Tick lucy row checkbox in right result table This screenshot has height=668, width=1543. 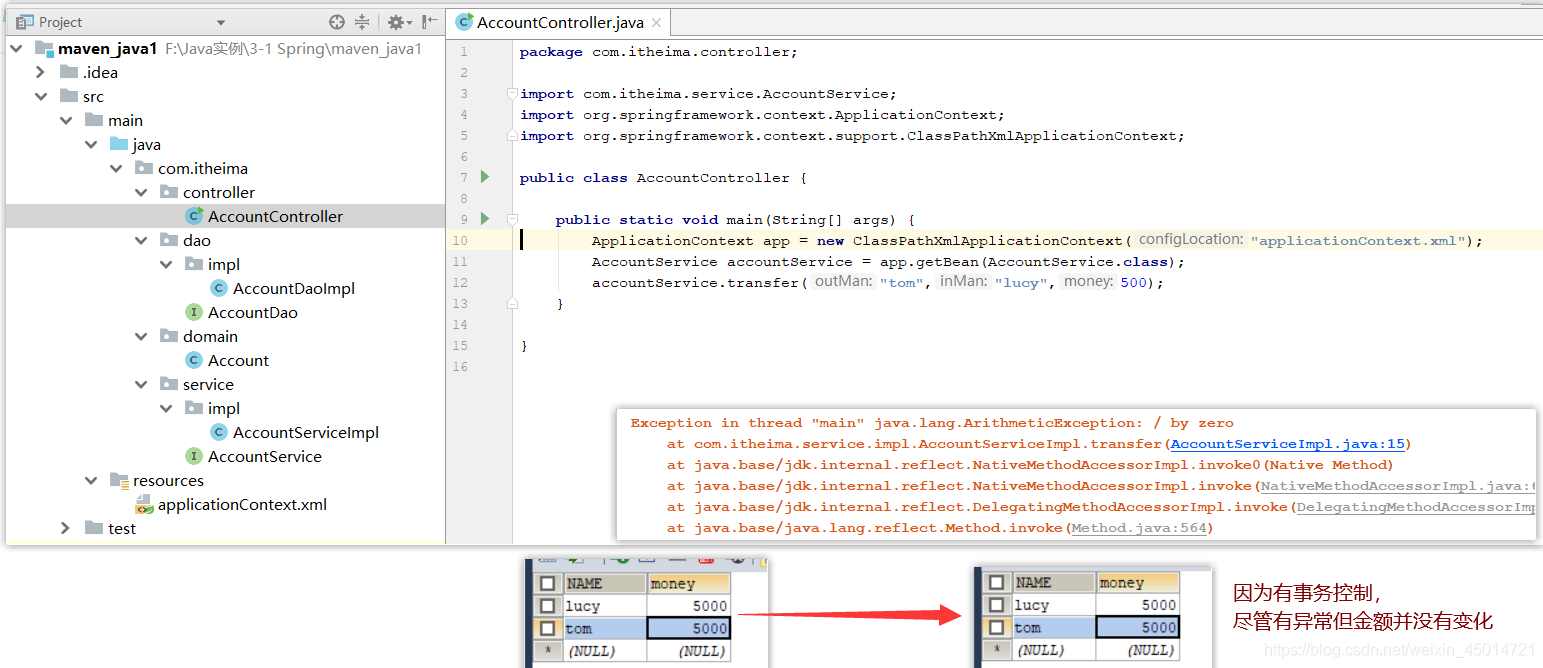point(994,604)
